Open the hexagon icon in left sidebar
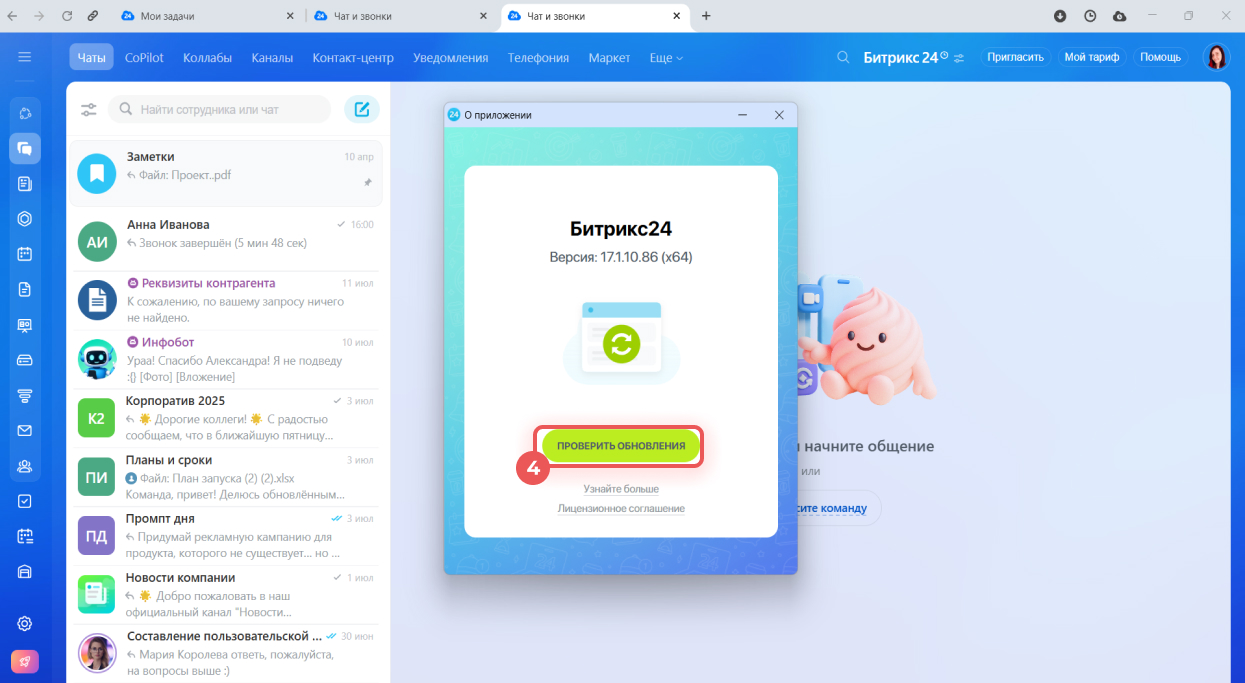This screenshot has width=1245, height=683. pyautogui.click(x=25, y=219)
